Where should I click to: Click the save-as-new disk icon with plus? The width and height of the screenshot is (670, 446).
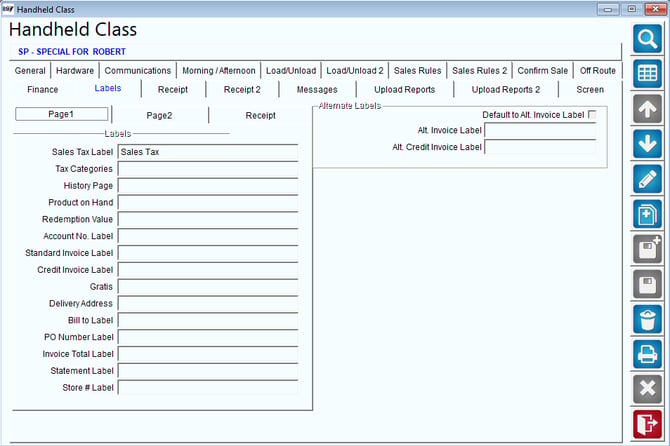coord(647,249)
